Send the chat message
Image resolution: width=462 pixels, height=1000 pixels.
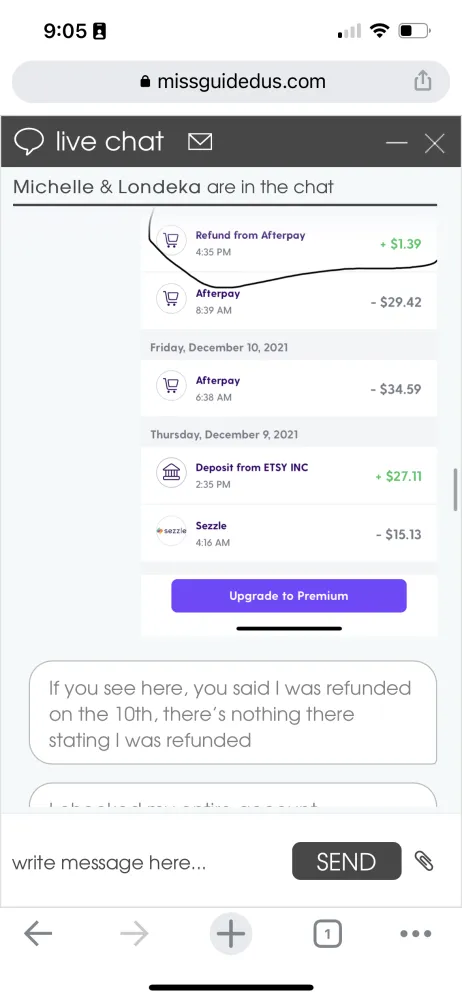346,861
